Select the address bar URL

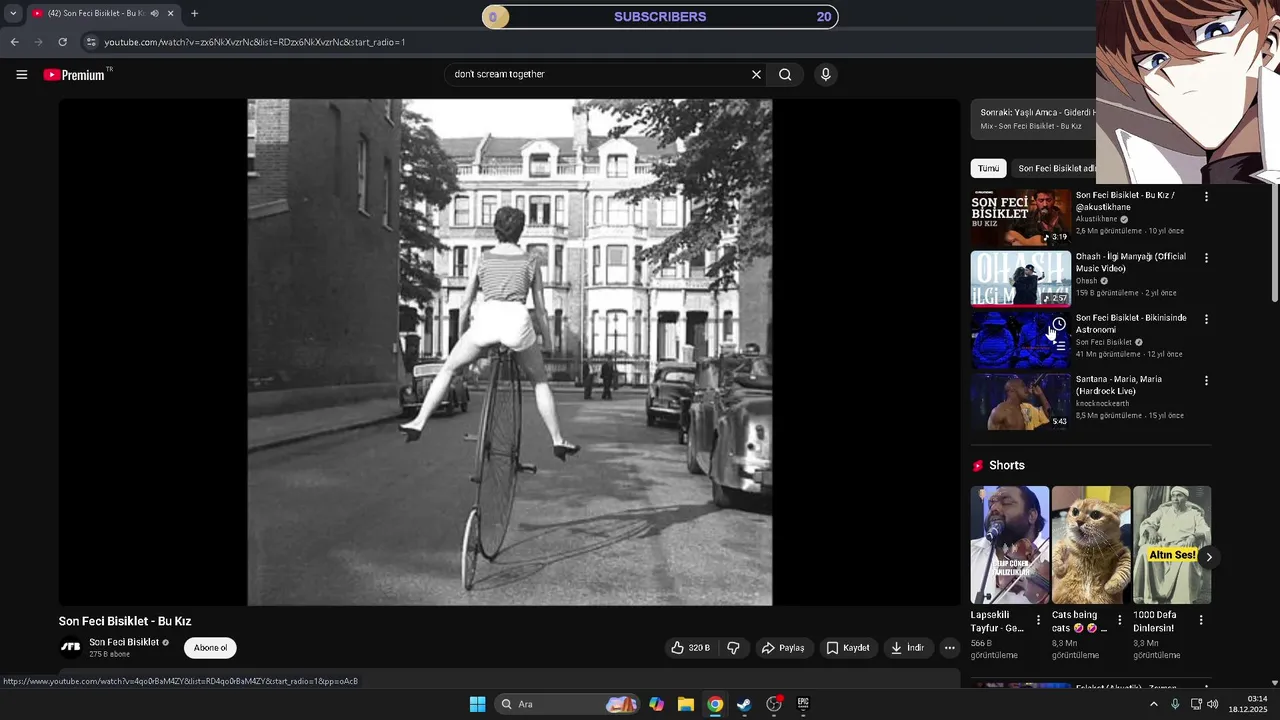(255, 42)
